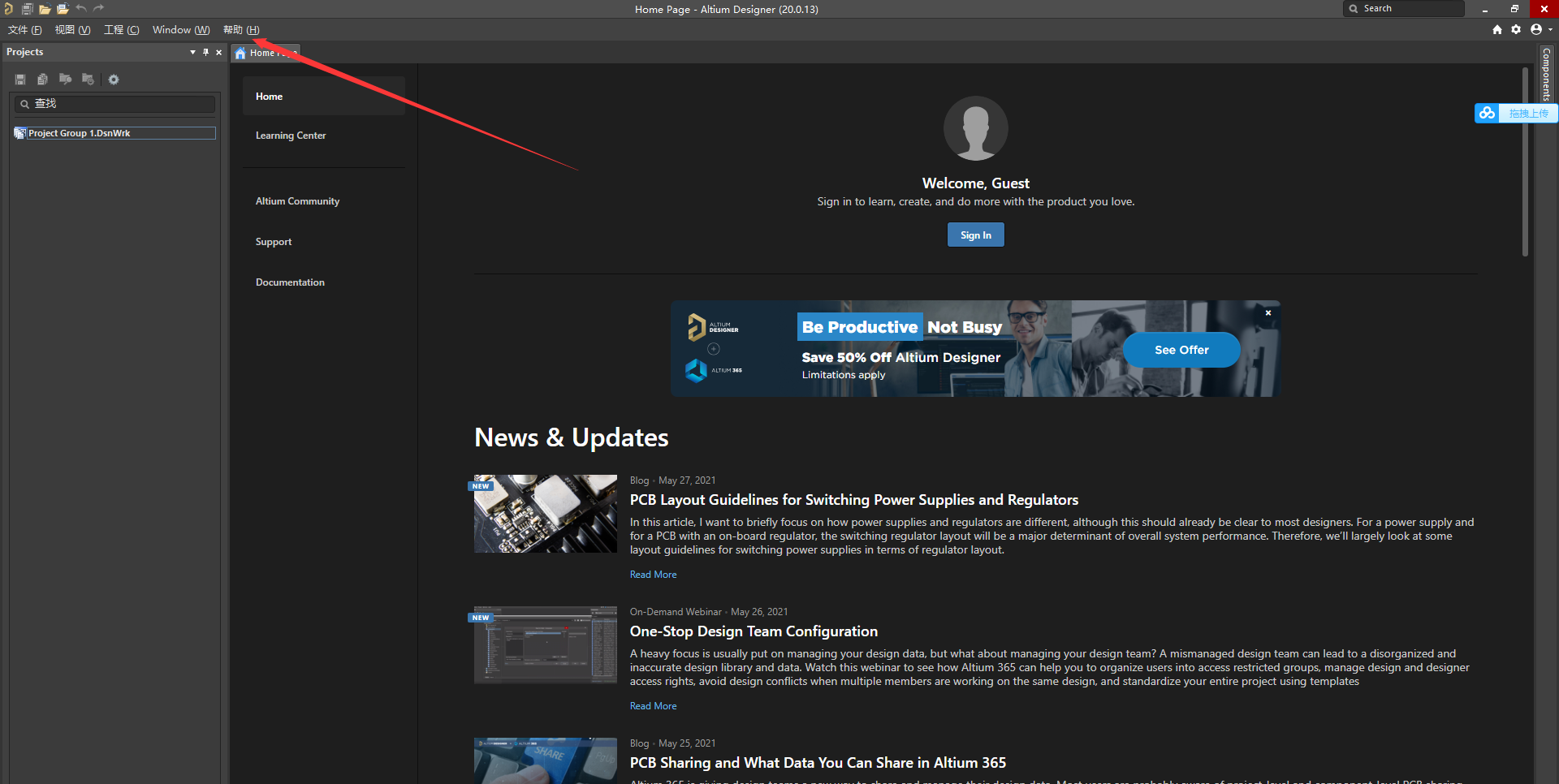Click the Projects search field 查找
Screen dimensions: 1559x784
tap(114, 104)
